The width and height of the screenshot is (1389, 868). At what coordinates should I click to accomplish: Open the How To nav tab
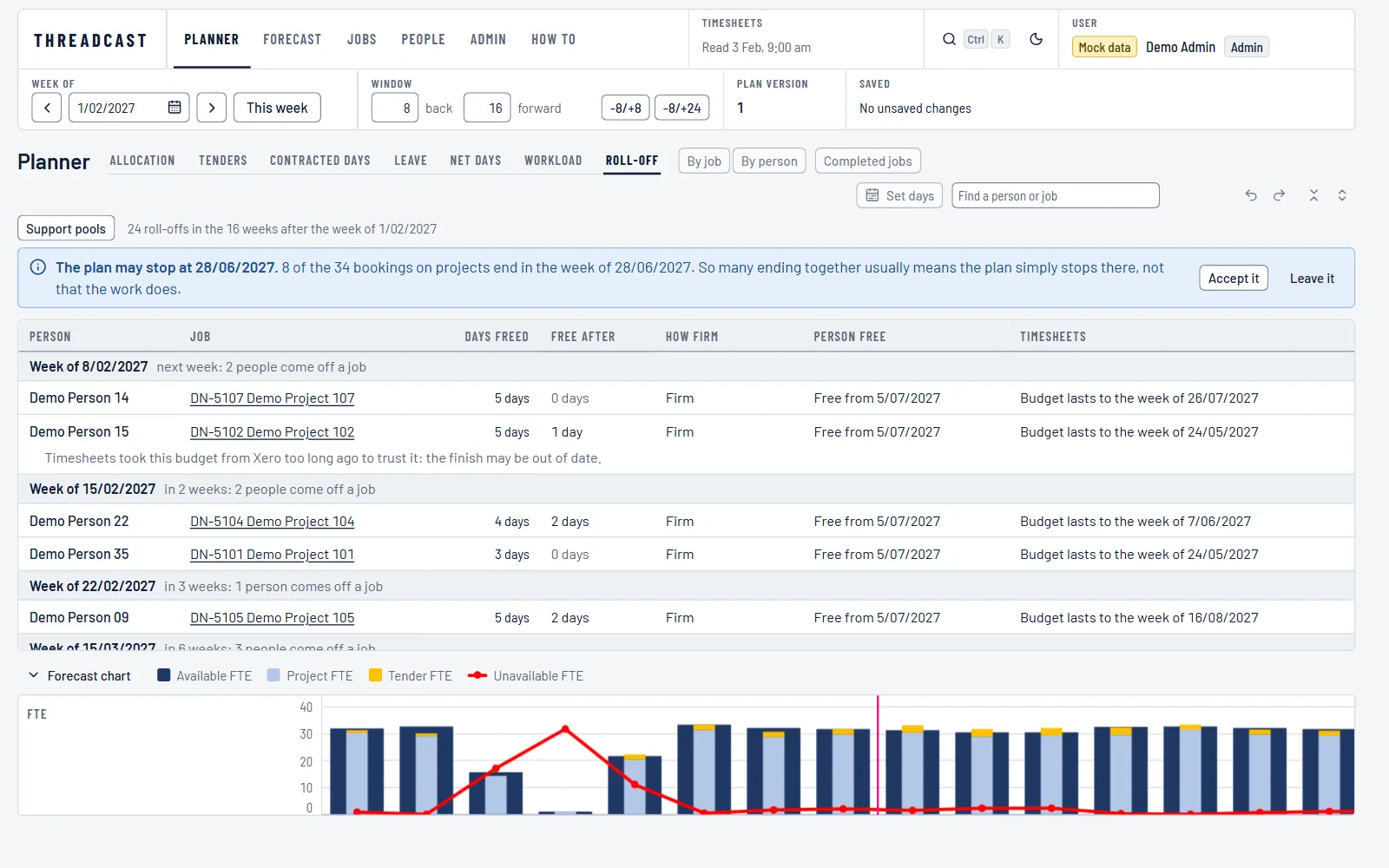pyautogui.click(x=554, y=39)
